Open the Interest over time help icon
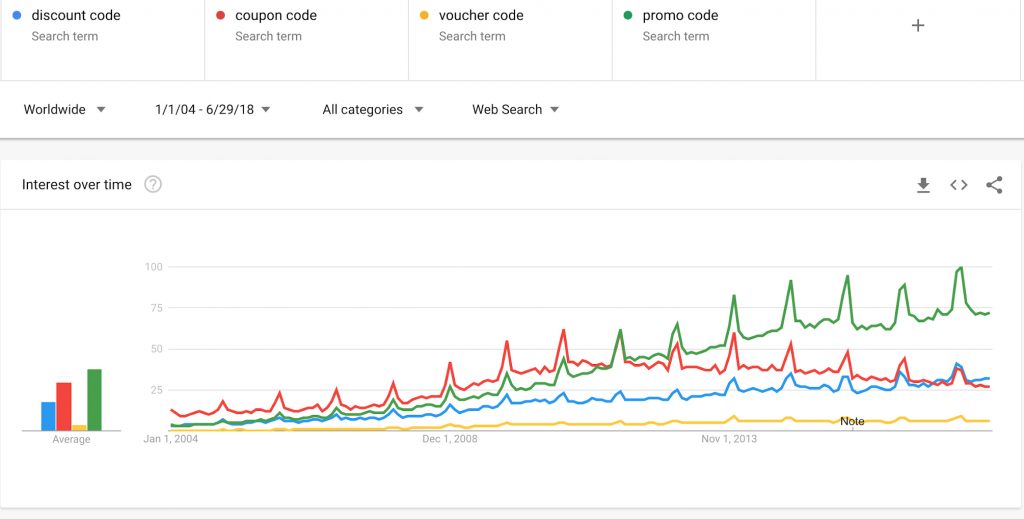This screenshot has width=1024, height=519. (153, 185)
